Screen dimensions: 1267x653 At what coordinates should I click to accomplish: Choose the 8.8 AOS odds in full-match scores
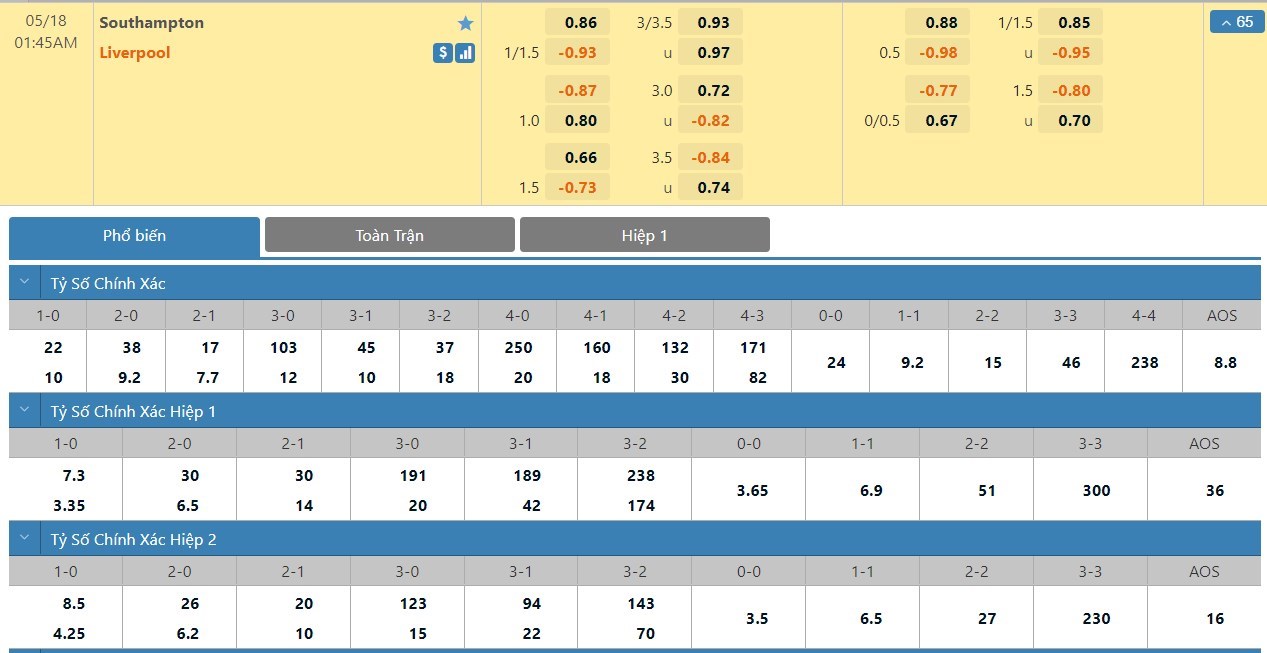[x=1221, y=363]
